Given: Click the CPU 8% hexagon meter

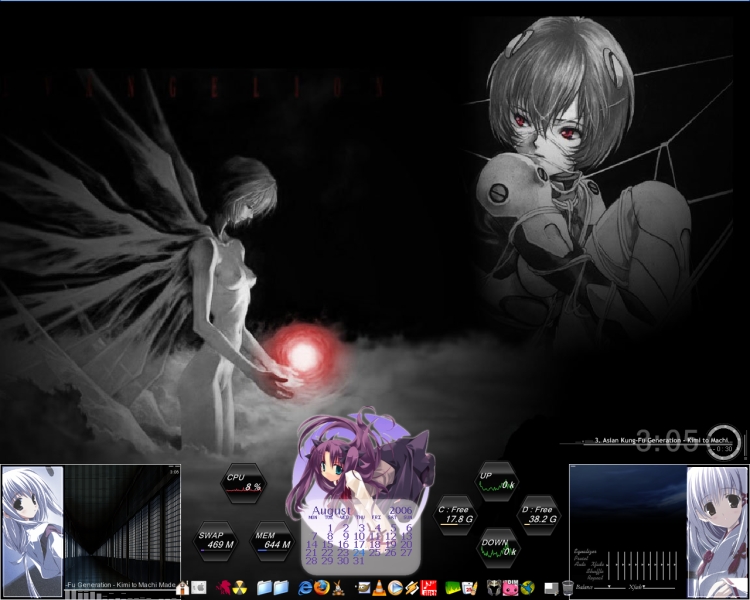Looking at the screenshot, I should coord(243,482).
